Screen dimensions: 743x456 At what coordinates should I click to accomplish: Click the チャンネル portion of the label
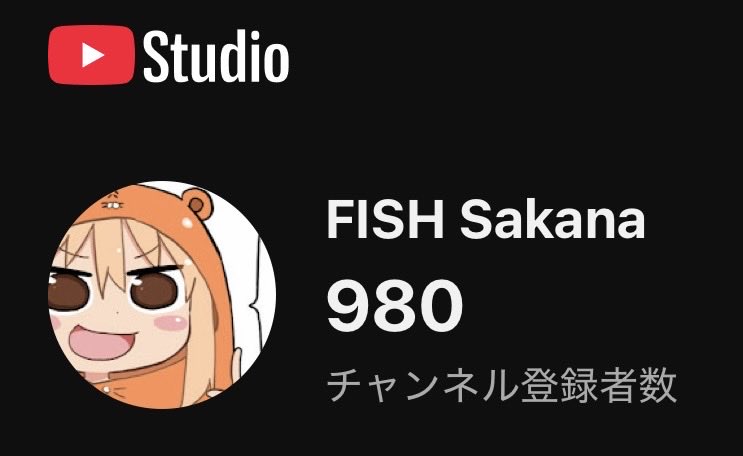[422, 385]
